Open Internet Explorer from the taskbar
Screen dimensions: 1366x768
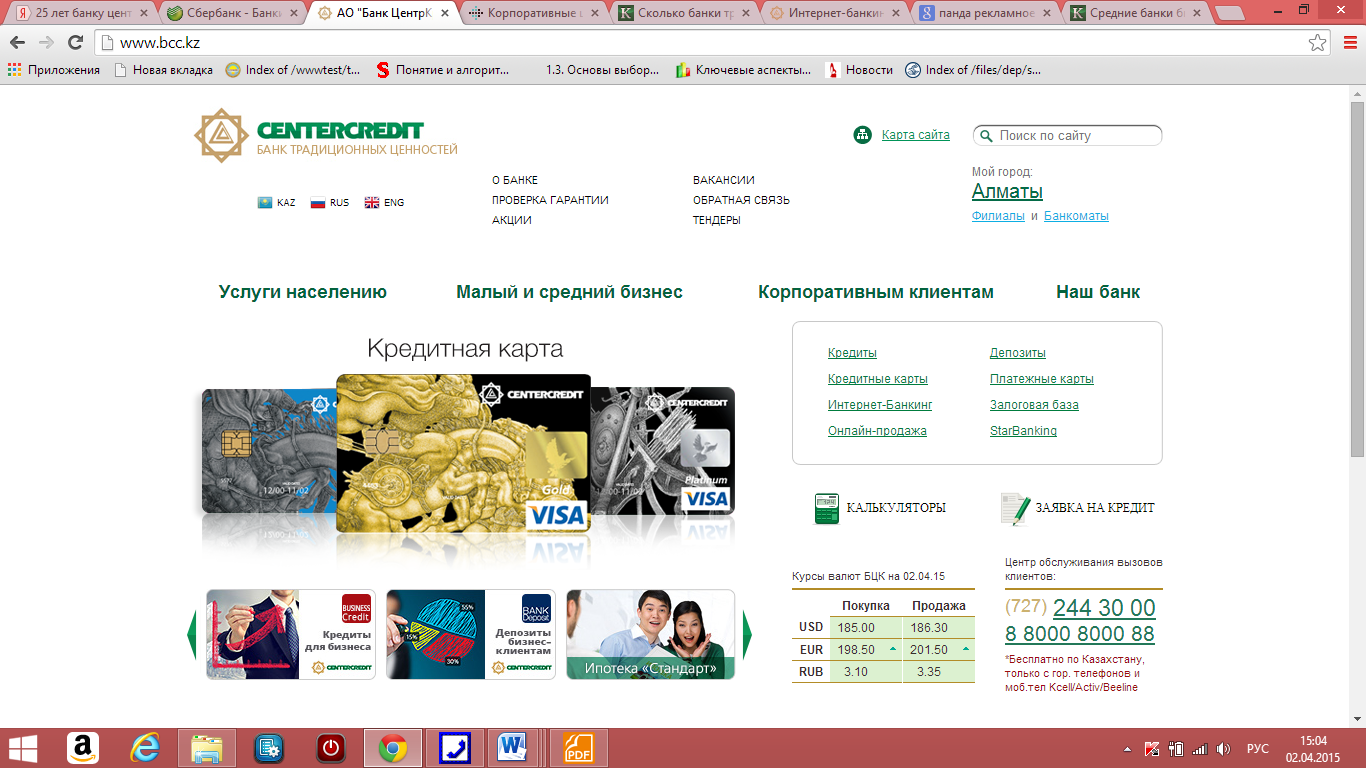click(x=145, y=748)
